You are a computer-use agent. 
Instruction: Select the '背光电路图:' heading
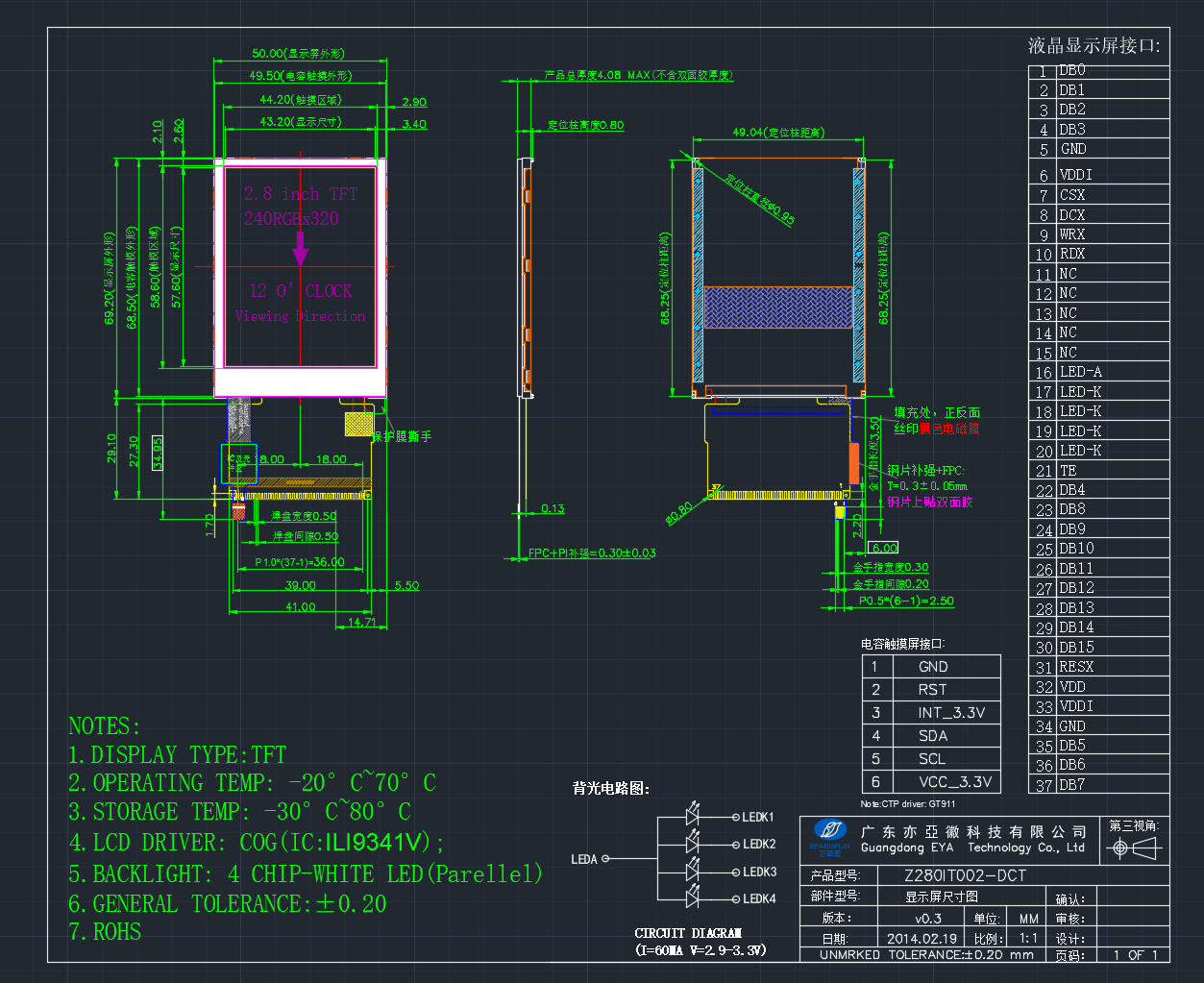coord(612,789)
